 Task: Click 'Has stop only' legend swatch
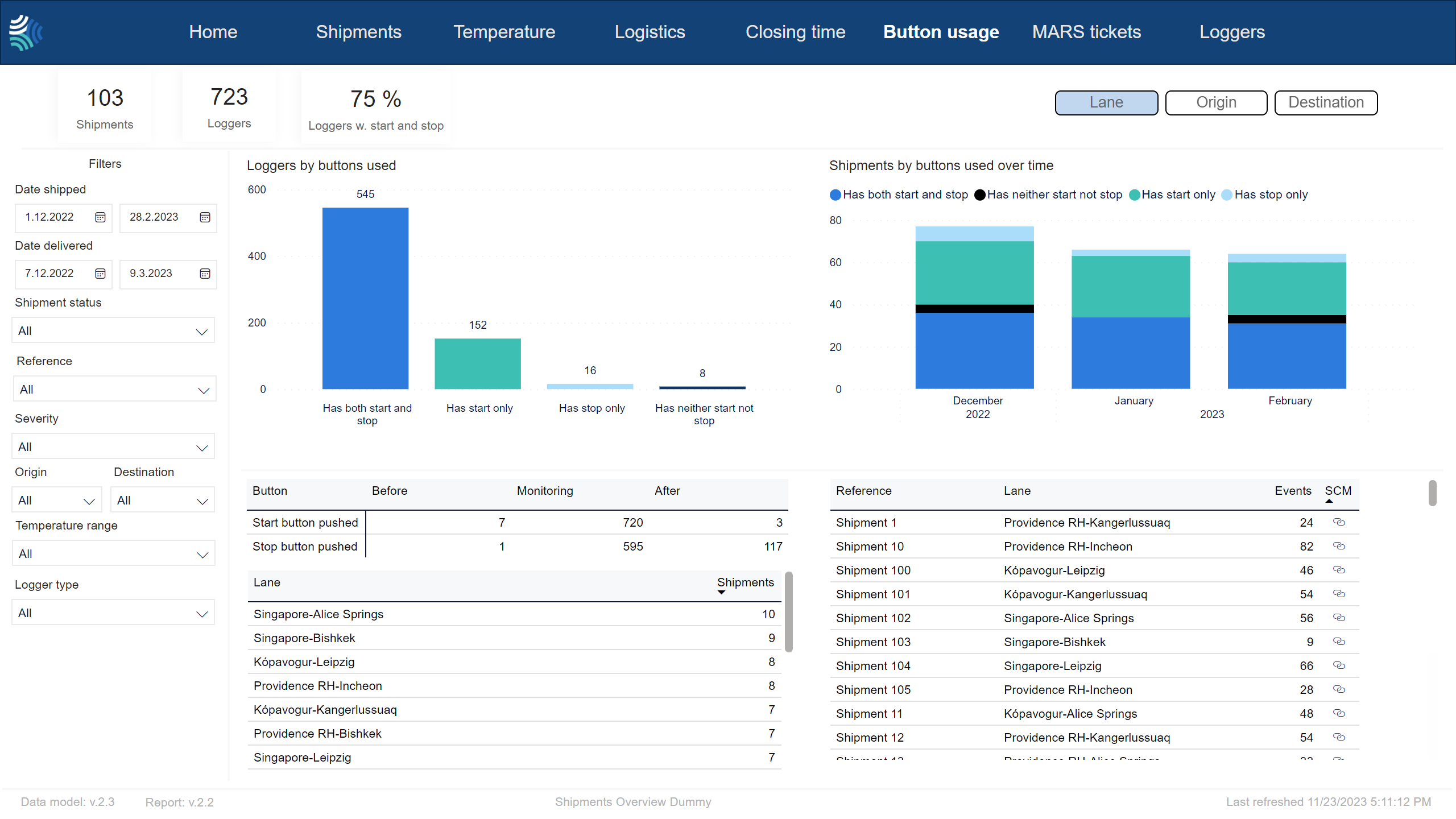point(1227,195)
